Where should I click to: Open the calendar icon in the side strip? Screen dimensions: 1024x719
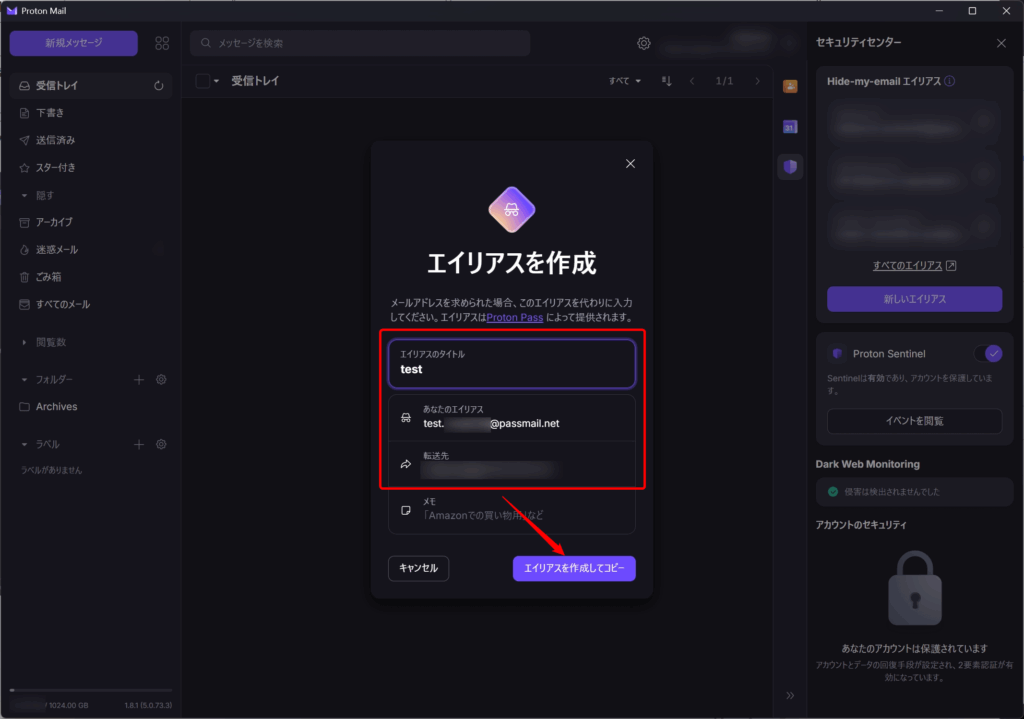[790, 127]
